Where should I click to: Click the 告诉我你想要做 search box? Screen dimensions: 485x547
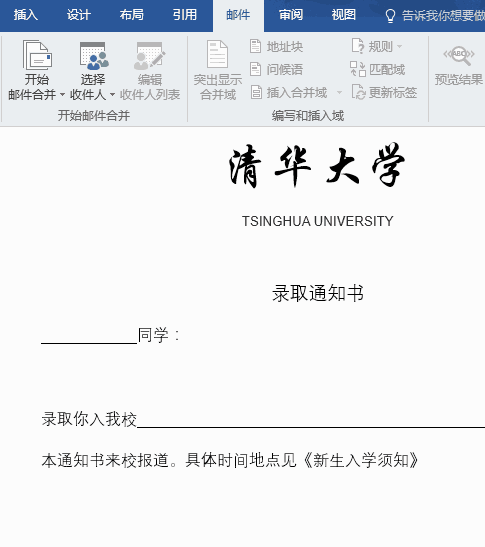[443, 16]
